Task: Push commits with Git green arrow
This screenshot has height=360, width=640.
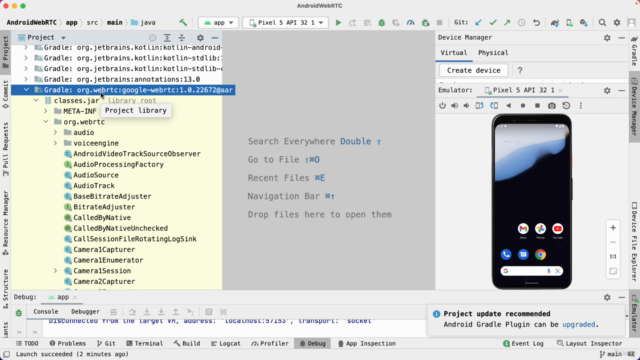Action: coord(507,22)
